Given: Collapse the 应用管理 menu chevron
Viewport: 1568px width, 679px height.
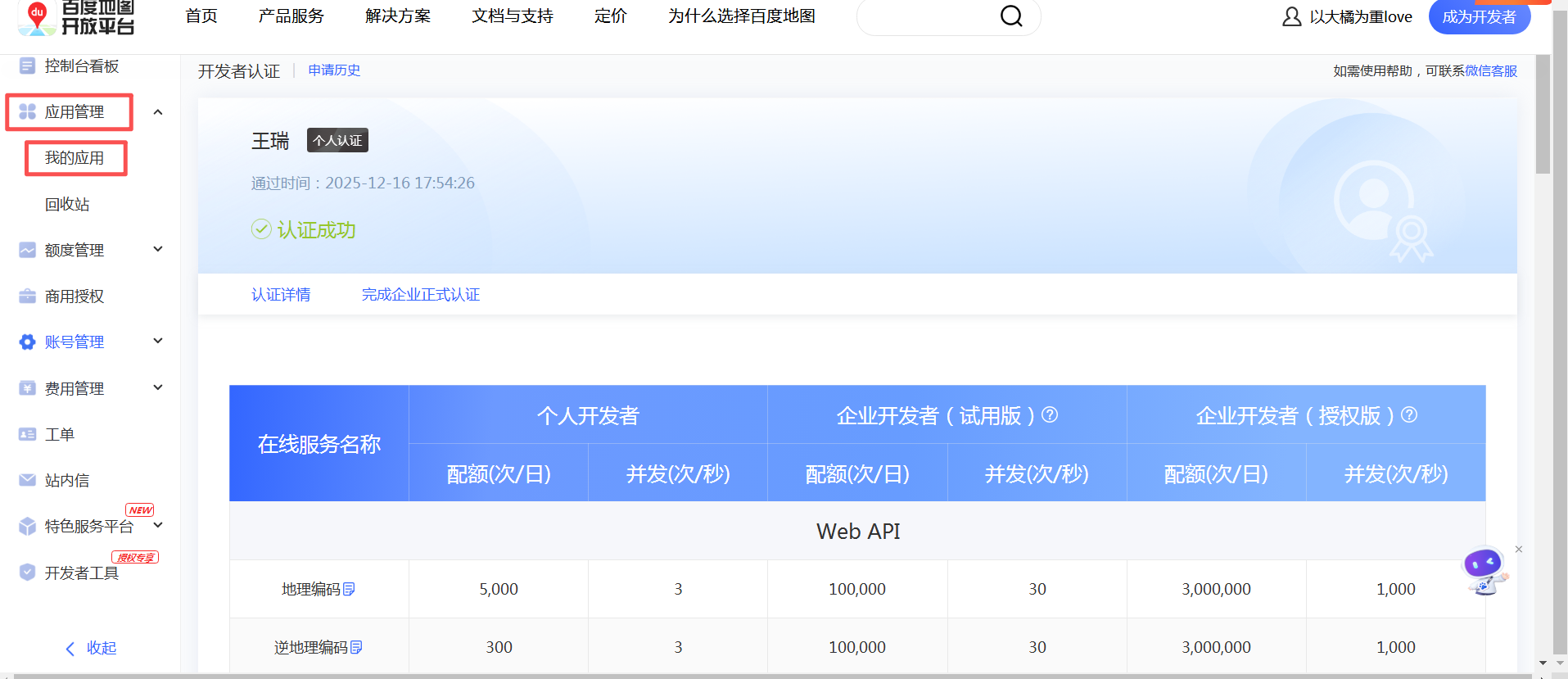Looking at the screenshot, I should (158, 112).
